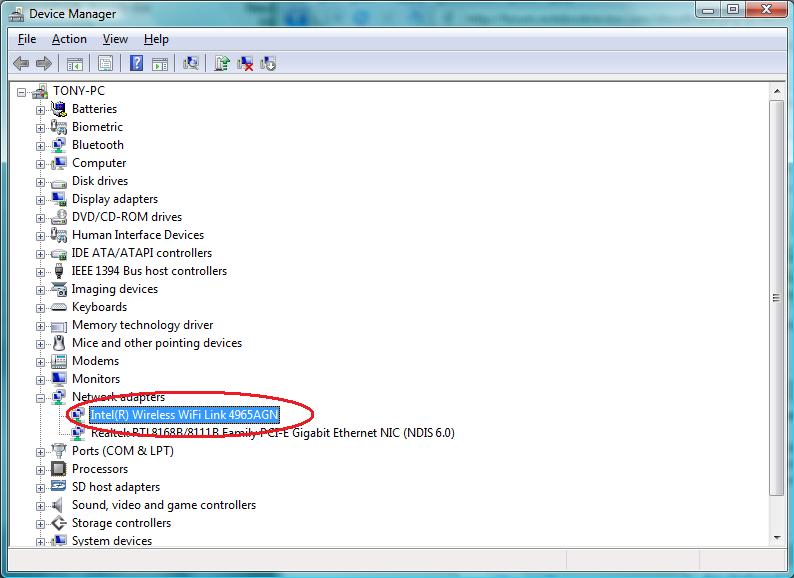Select the Imaging devices label
Viewport: 794px width, 578px height.
[x=115, y=289]
